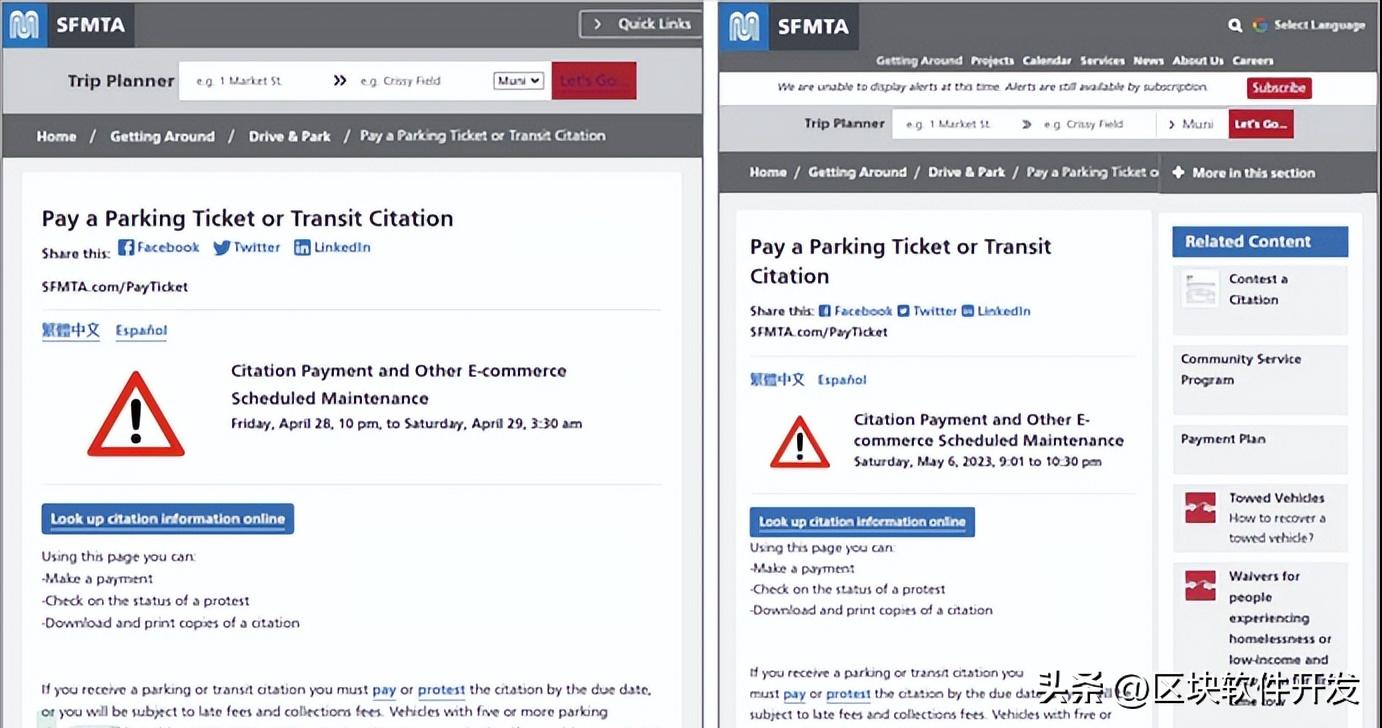Viewport: 1382px width, 728px height.
Task: Open the Payment Plan related link
Action: [x=1223, y=439]
